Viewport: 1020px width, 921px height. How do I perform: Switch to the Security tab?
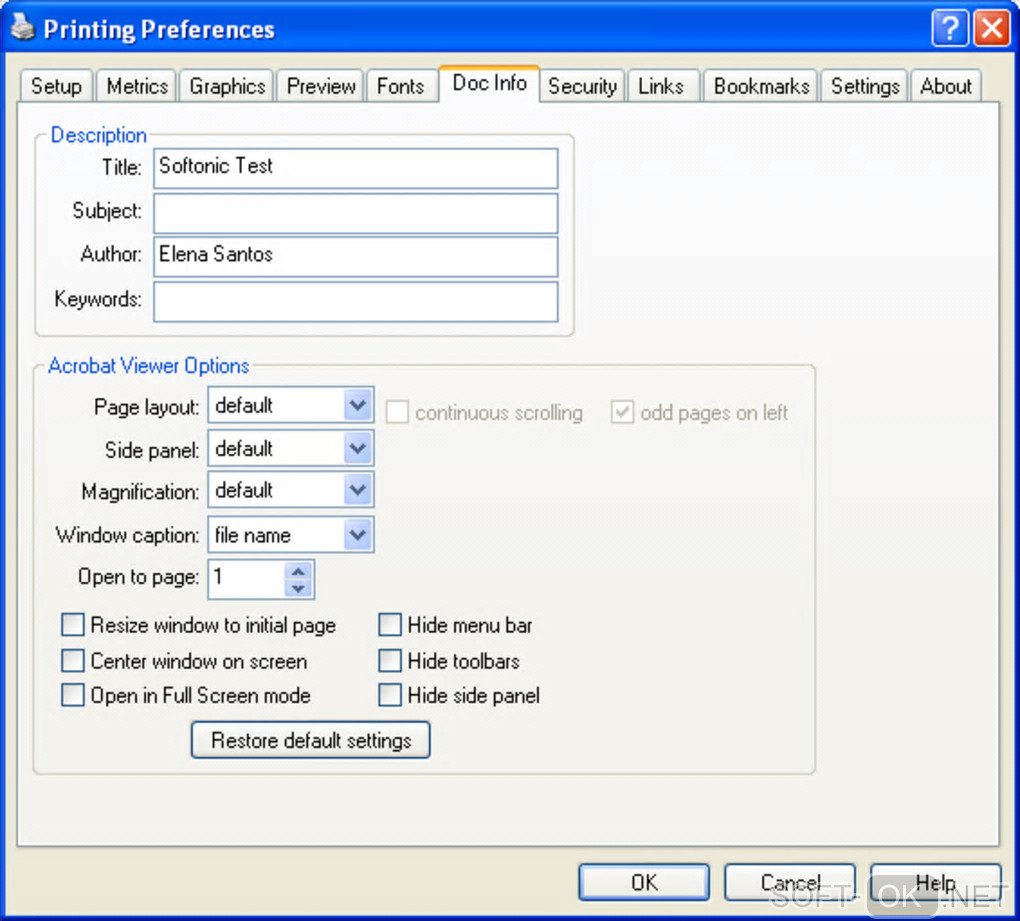click(x=582, y=86)
